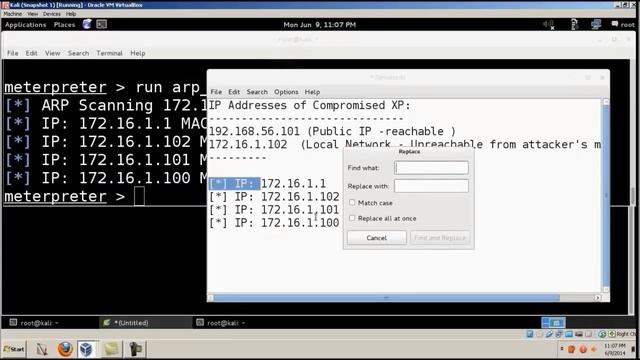
Task: Click the meterpreter prompt cursor in terminal
Action: pyautogui.click(x=139, y=196)
